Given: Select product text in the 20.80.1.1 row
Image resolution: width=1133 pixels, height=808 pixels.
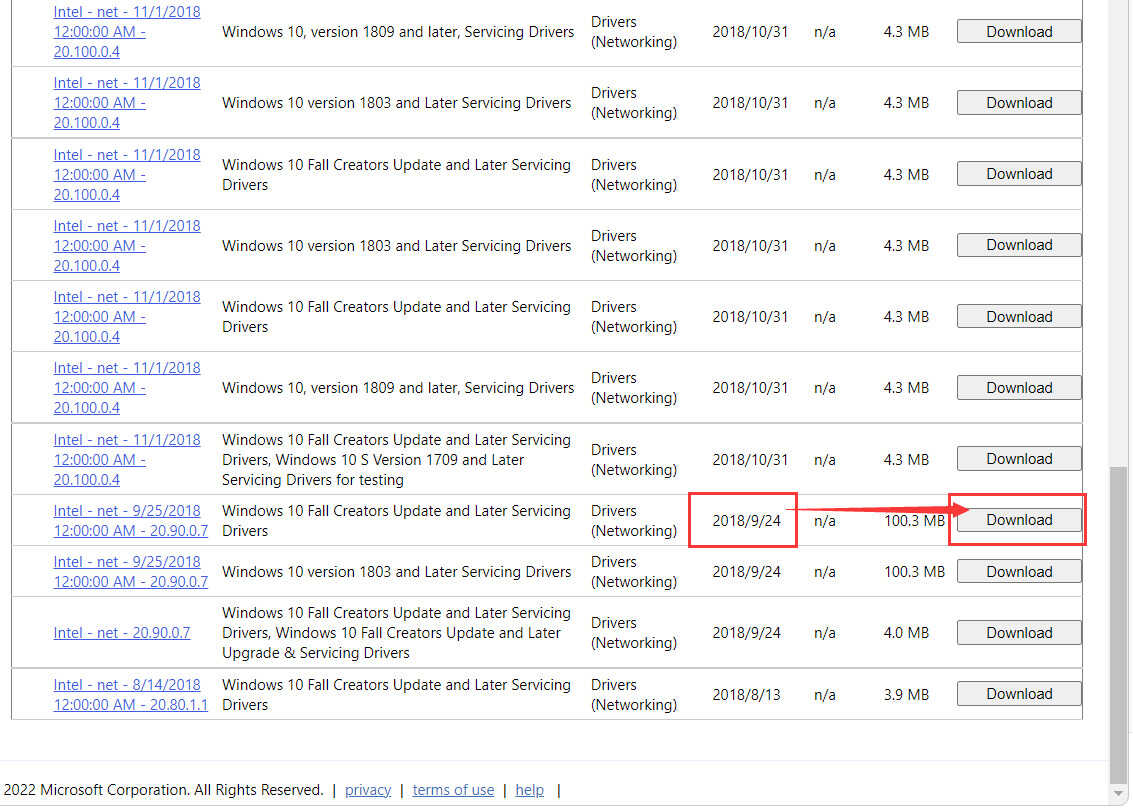Looking at the screenshot, I should coord(396,695).
